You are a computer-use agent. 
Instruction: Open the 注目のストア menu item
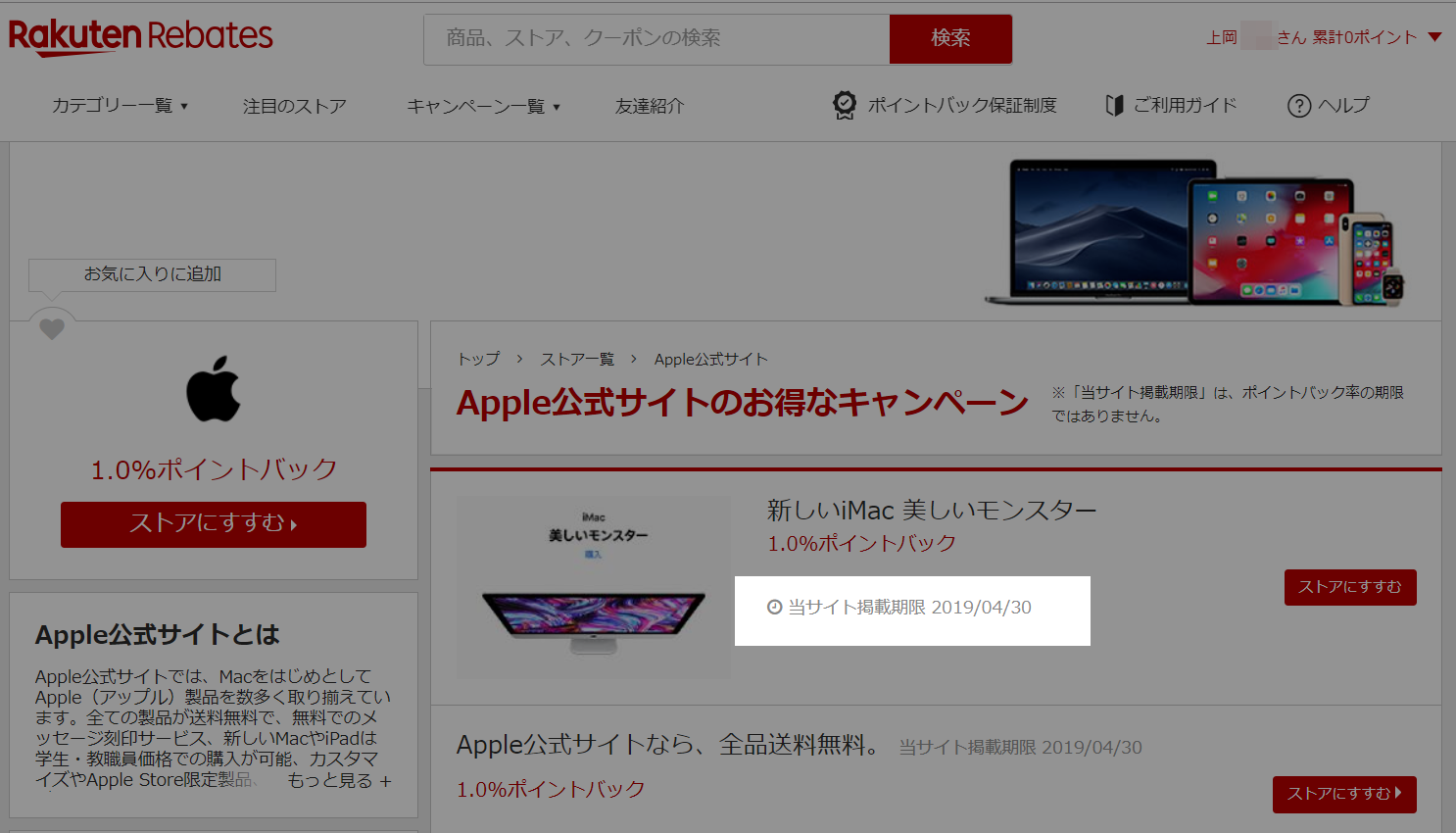point(295,106)
